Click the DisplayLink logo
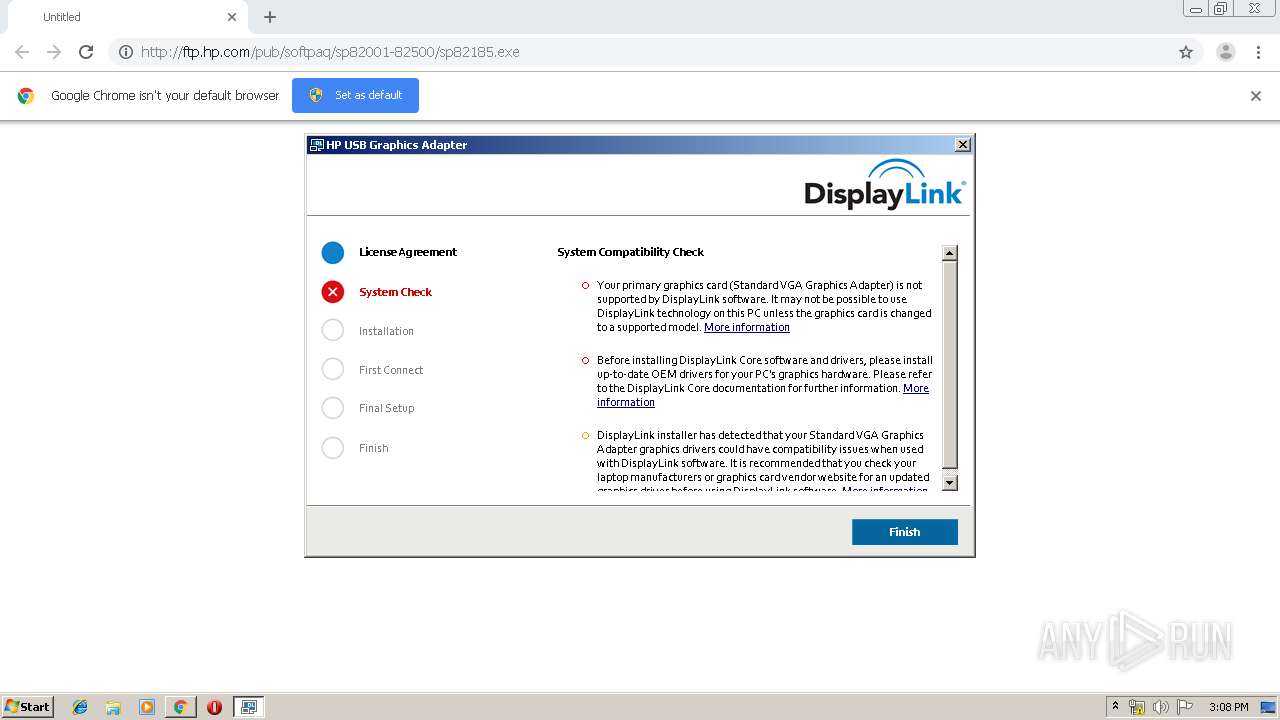 (885, 184)
